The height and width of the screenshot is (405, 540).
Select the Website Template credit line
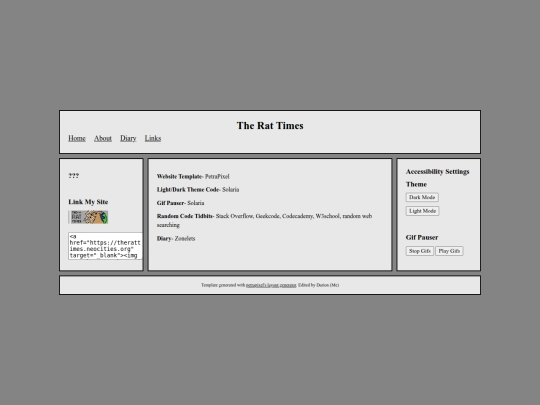click(193, 176)
